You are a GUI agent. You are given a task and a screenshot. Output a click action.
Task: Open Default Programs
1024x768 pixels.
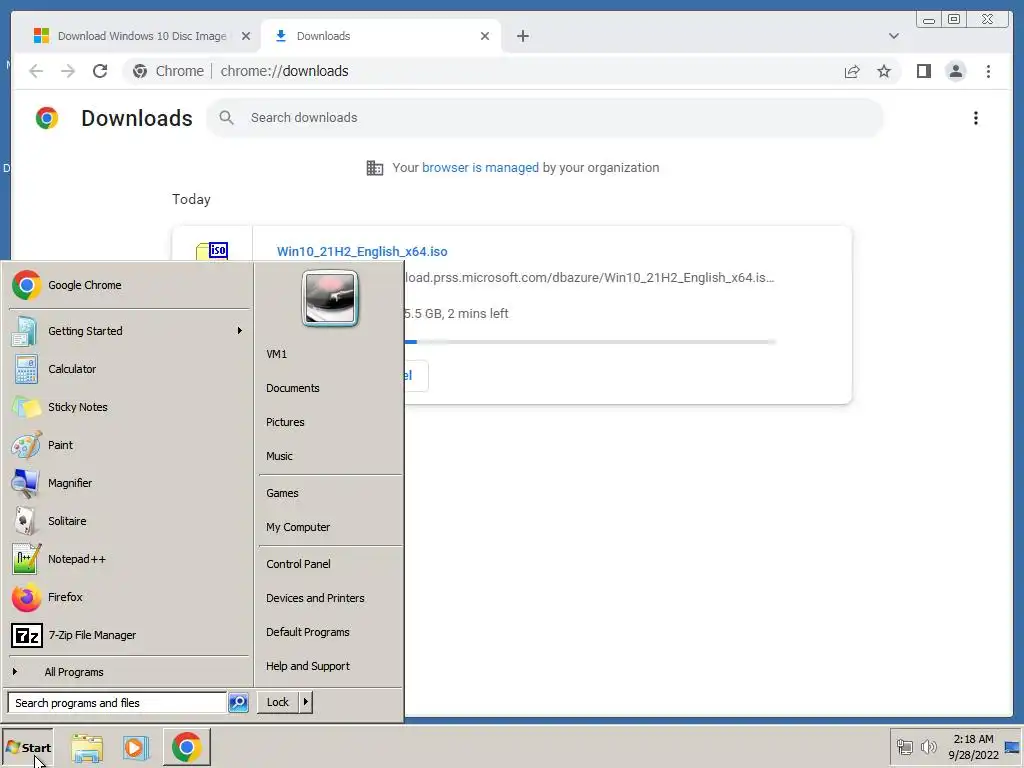point(308,632)
